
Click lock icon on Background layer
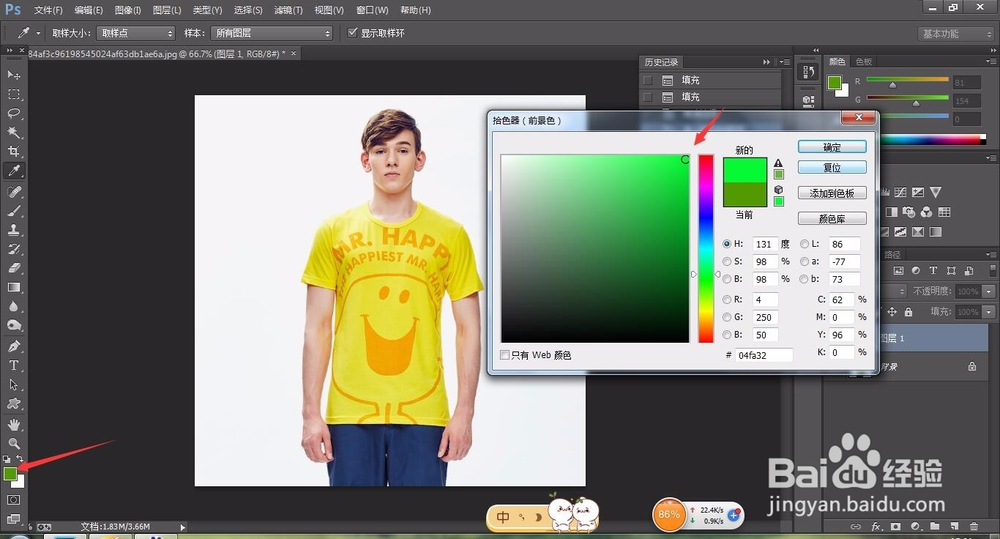(x=971, y=366)
